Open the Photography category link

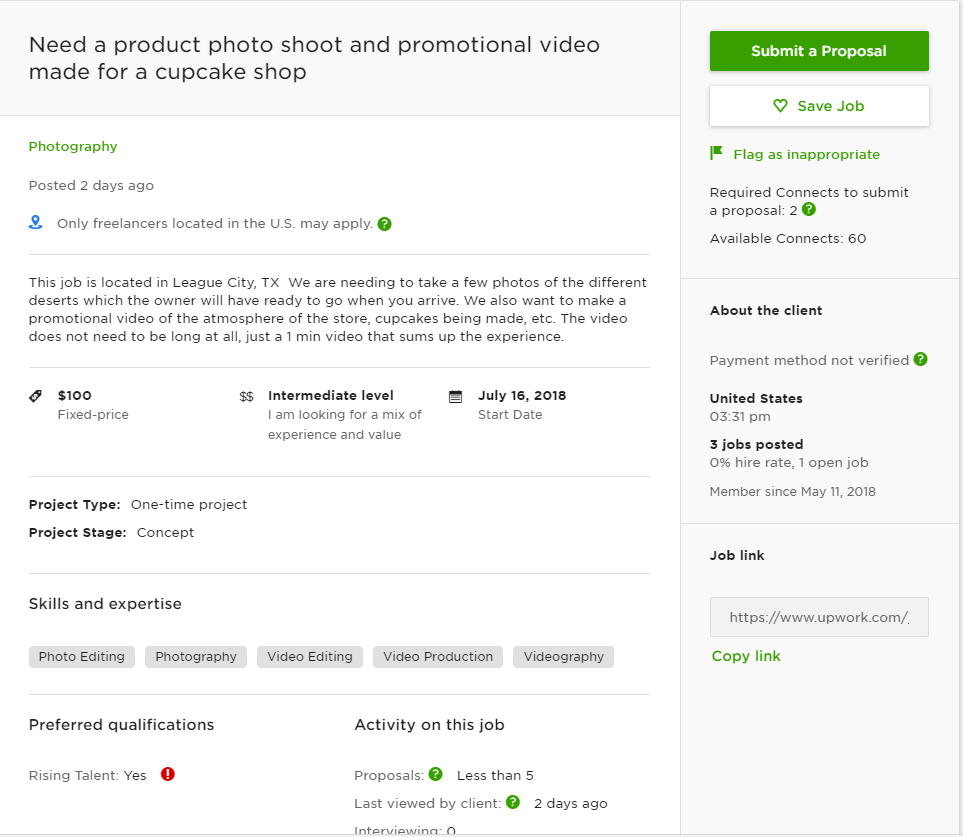pyautogui.click(x=73, y=146)
